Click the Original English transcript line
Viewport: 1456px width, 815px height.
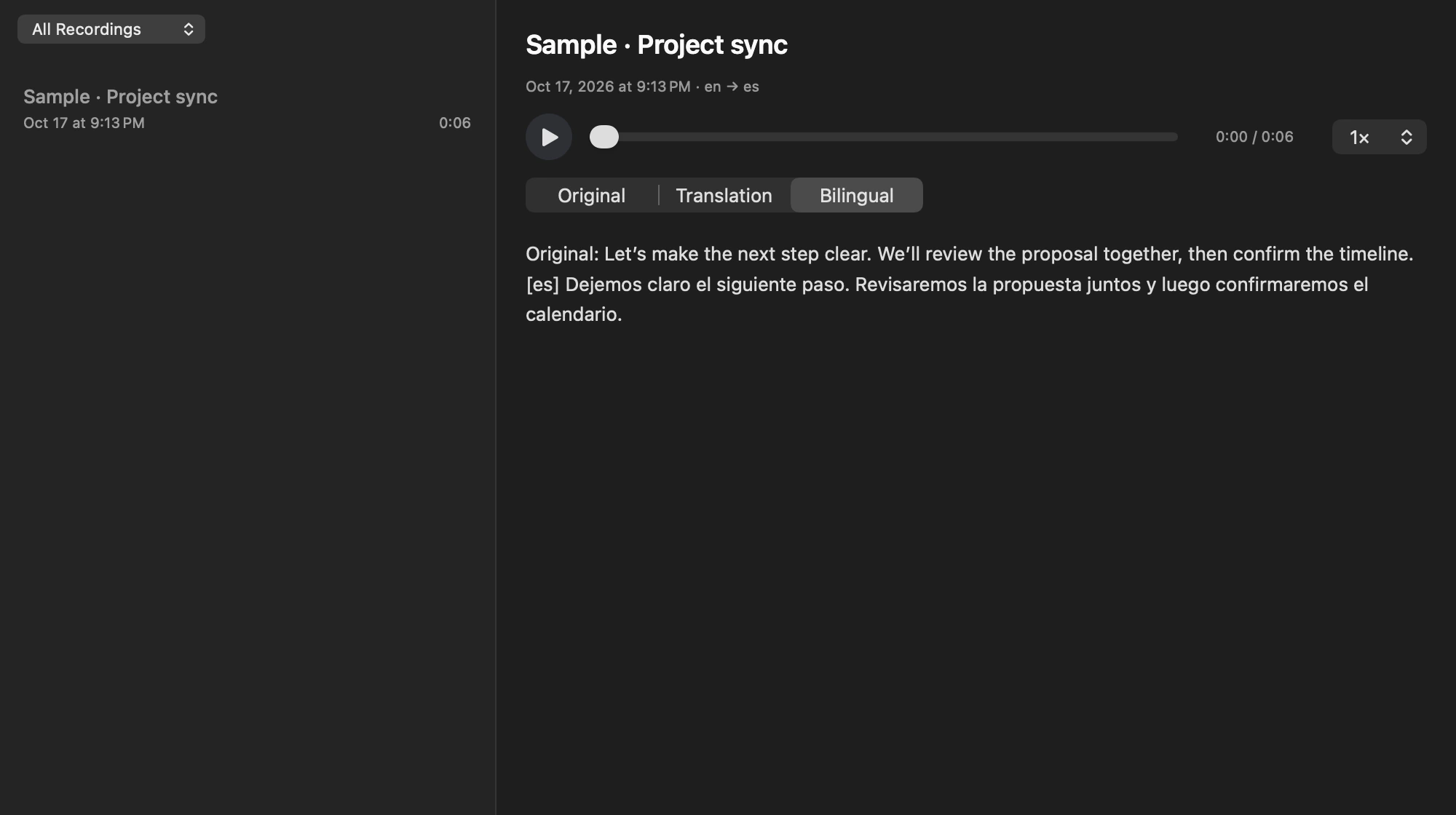click(x=969, y=254)
